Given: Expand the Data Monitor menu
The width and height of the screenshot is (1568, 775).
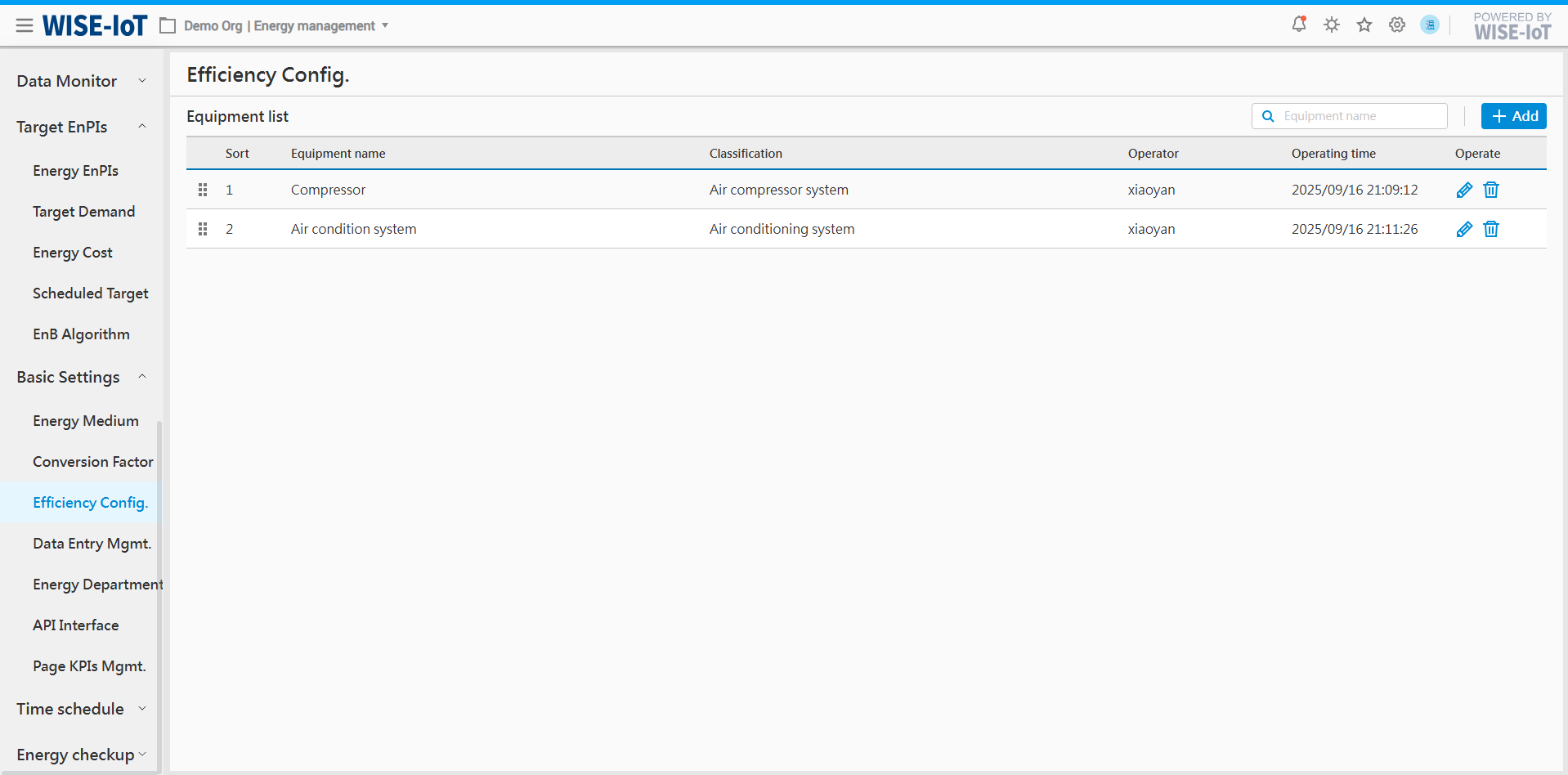Looking at the screenshot, I should 80,81.
